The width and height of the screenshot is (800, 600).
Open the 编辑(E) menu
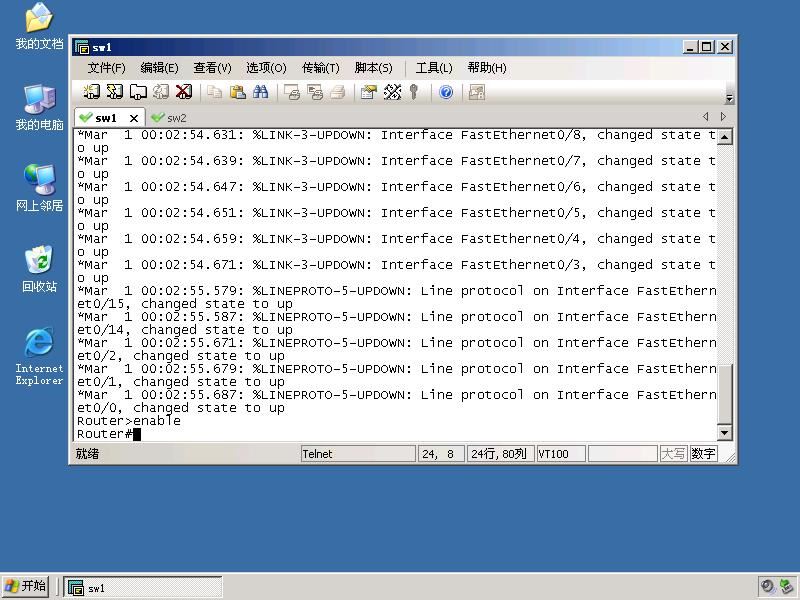(159, 68)
